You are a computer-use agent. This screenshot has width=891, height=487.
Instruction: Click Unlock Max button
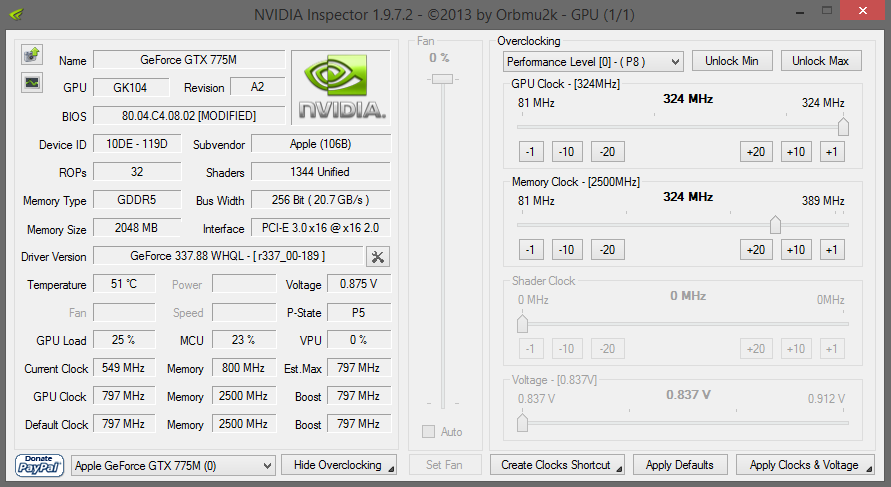821,61
